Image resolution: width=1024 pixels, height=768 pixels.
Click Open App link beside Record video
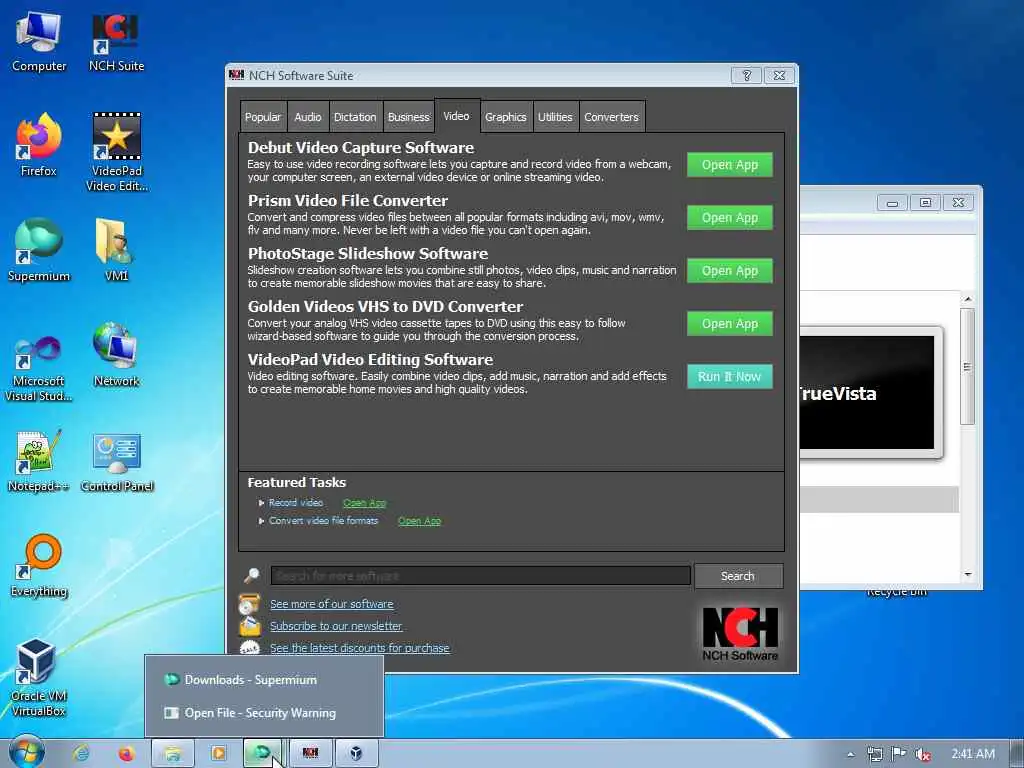point(364,503)
